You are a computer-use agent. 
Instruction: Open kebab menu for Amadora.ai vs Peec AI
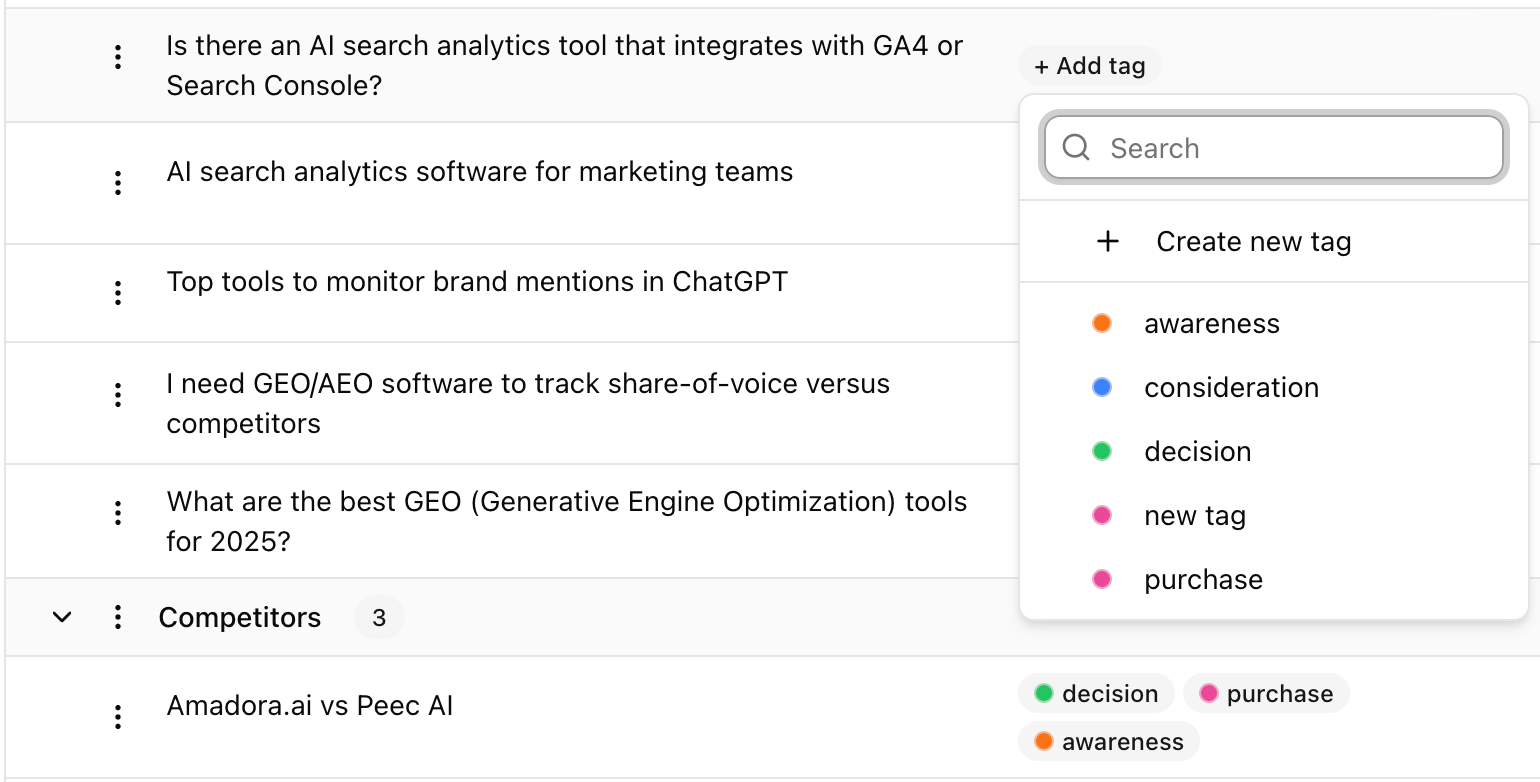tap(118, 717)
